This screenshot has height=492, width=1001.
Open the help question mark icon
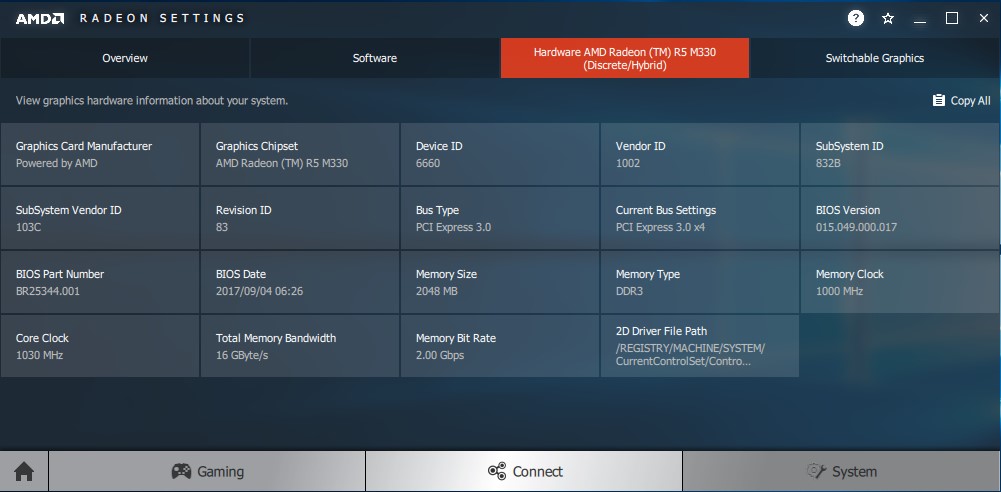click(x=855, y=19)
